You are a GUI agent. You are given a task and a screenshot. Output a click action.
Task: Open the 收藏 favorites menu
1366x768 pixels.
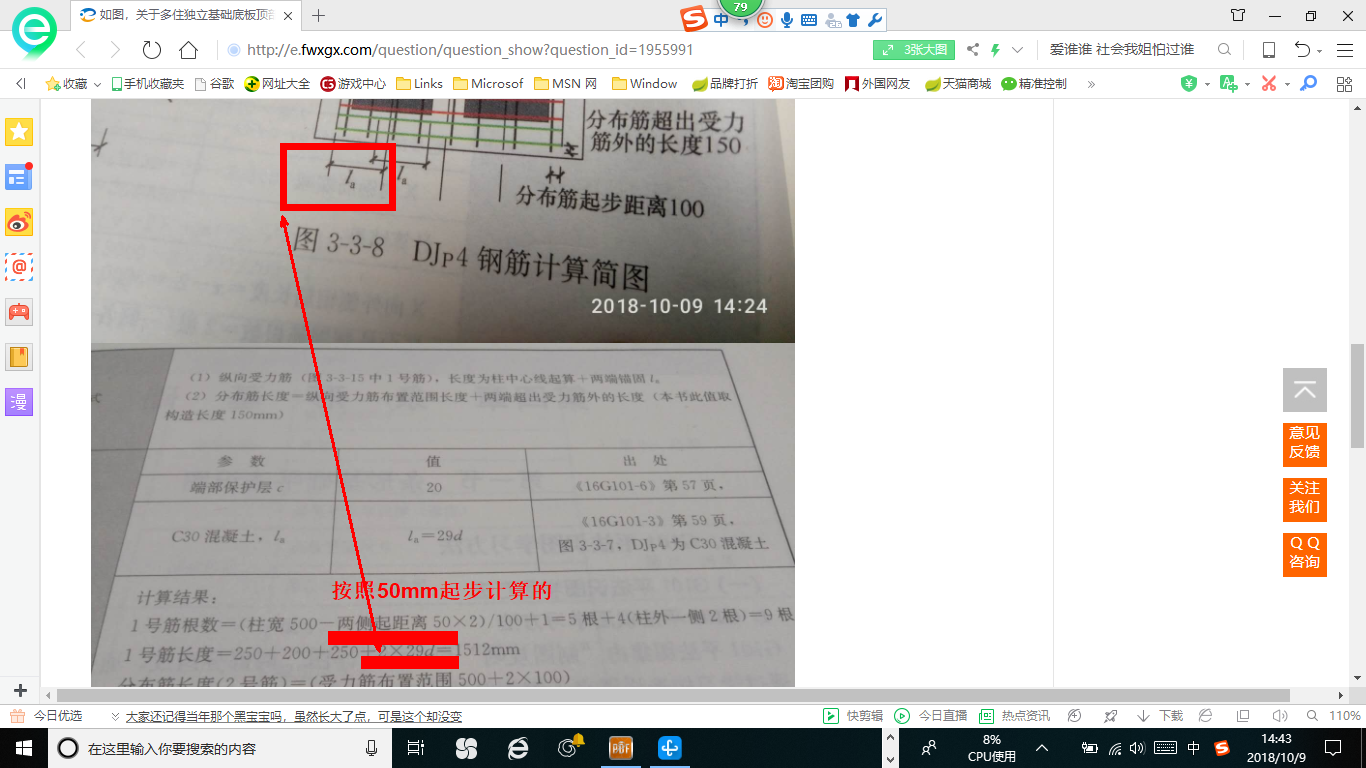pos(73,84)
